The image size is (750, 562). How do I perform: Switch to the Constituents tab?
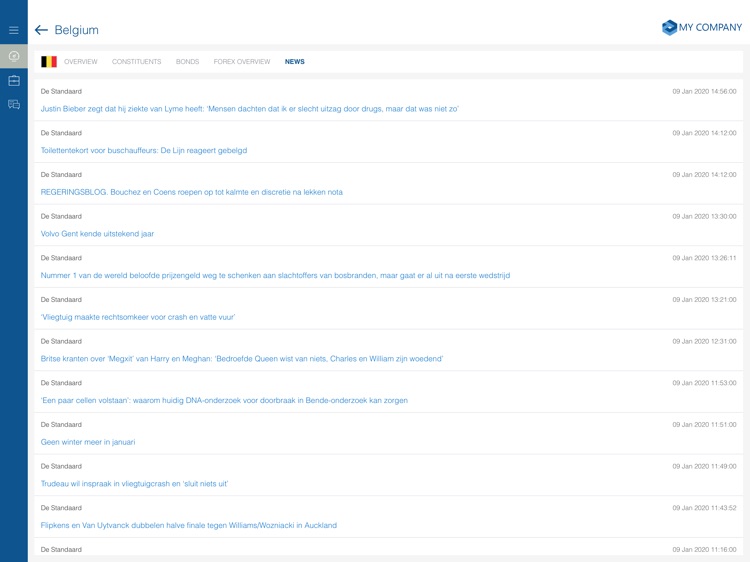click(x=136, y=62)
